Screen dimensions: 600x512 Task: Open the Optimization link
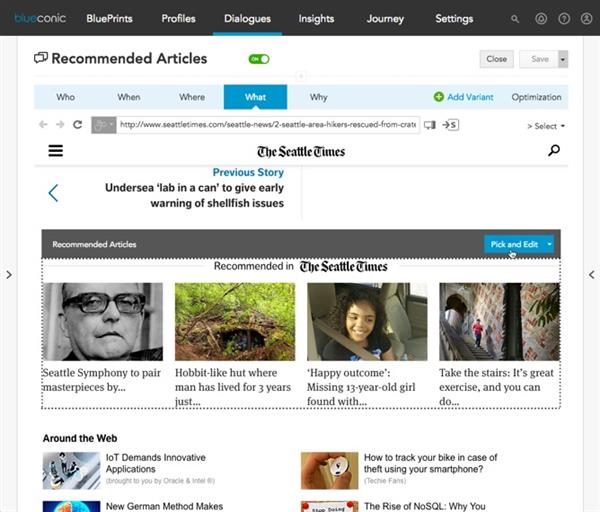coord(536,97)
